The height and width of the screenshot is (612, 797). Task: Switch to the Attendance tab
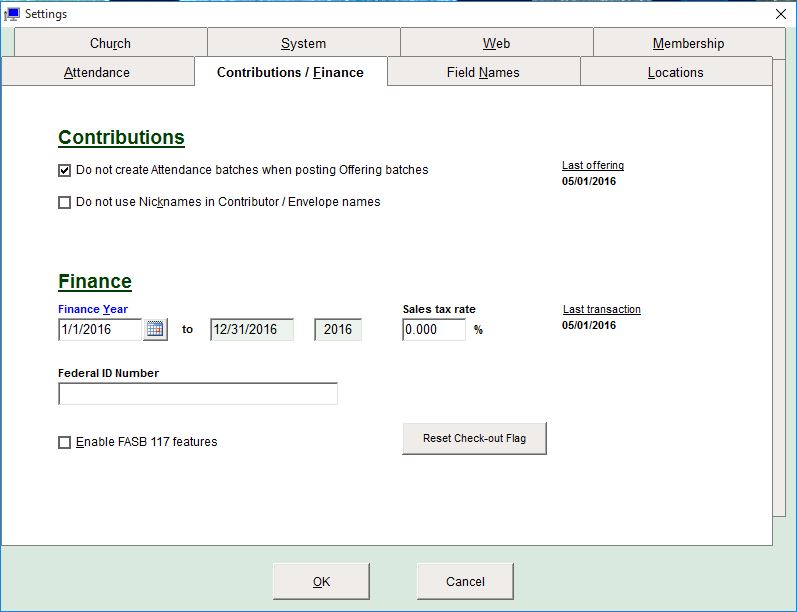[97, 72]
